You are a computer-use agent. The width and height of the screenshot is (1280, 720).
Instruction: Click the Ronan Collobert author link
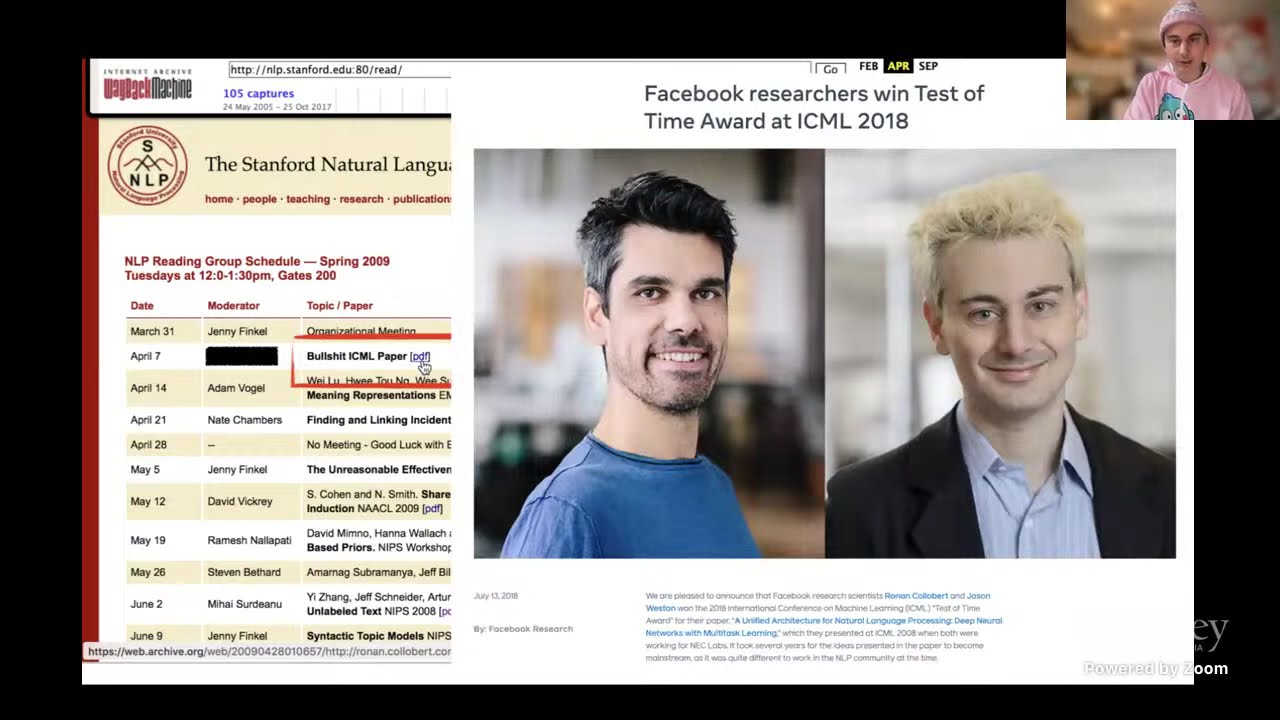pos(914,596)
